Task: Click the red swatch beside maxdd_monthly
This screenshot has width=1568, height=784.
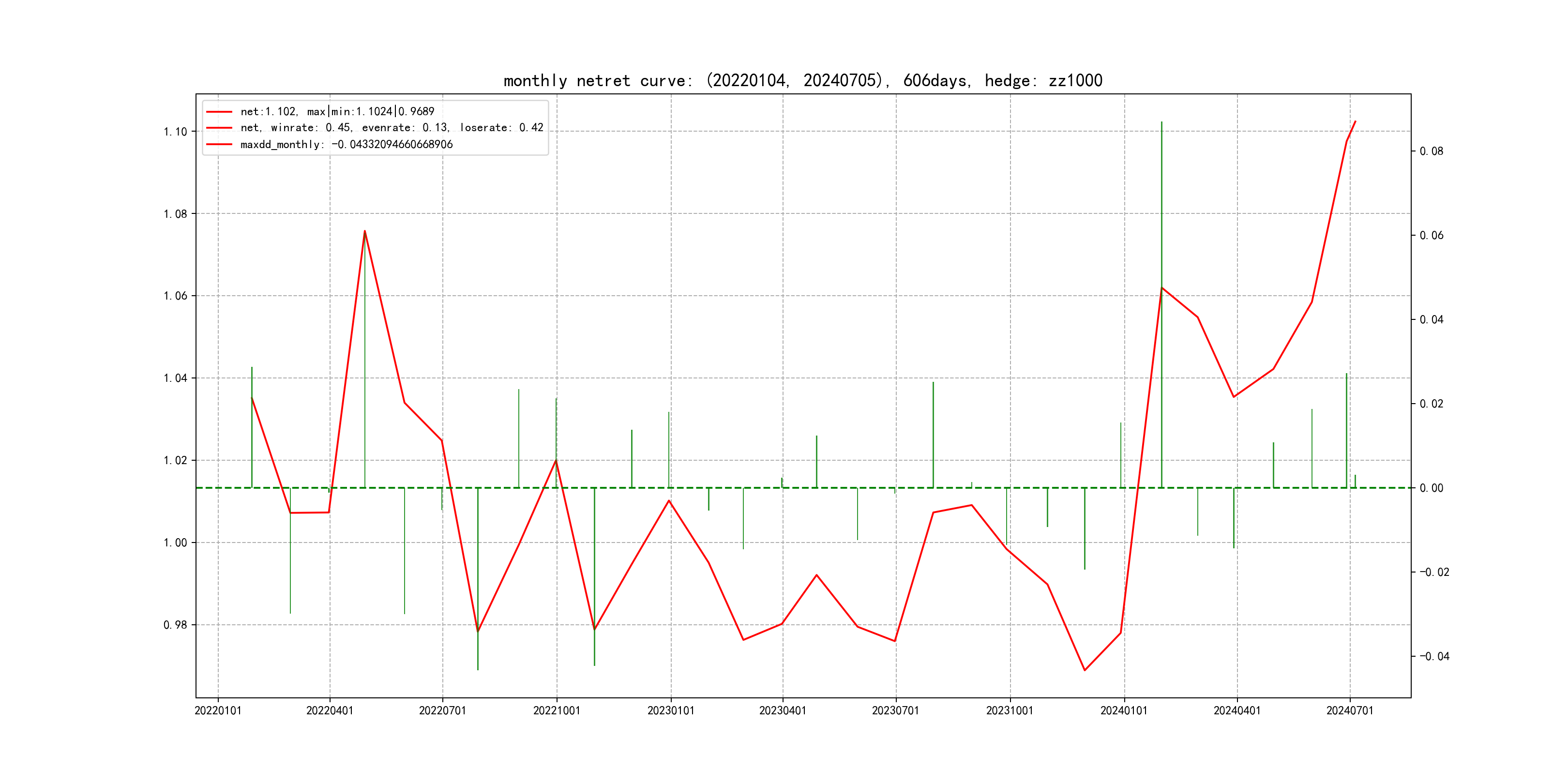Action: [219, 144]
